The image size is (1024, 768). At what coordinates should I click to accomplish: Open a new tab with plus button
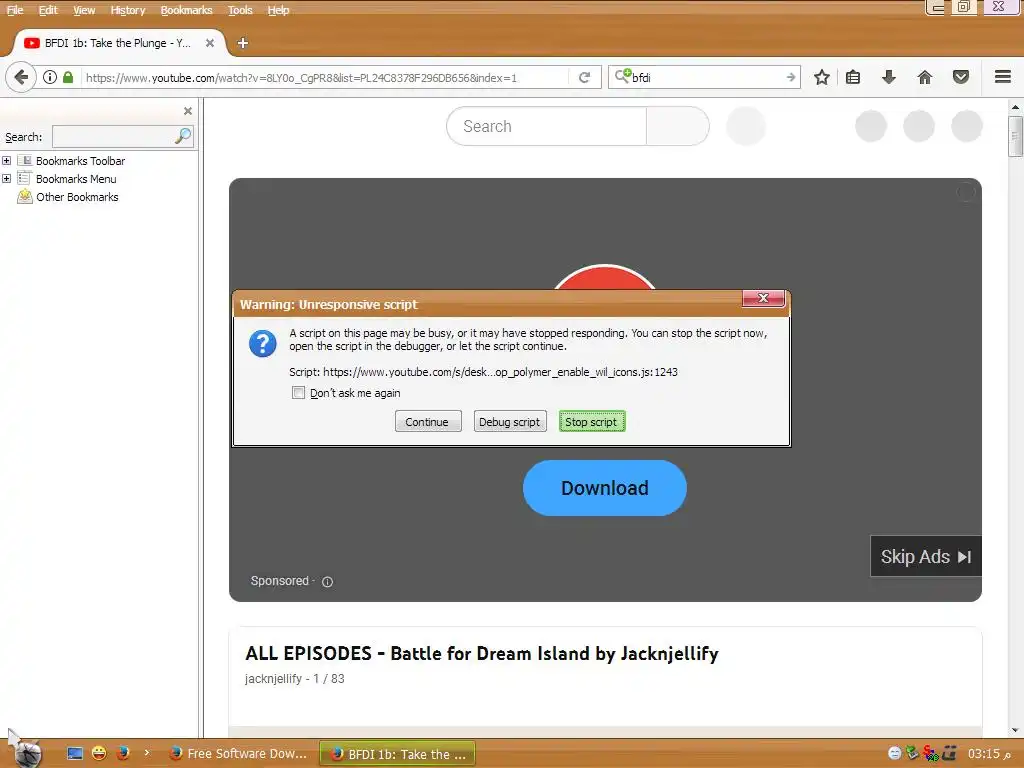[x=242, y=43]
